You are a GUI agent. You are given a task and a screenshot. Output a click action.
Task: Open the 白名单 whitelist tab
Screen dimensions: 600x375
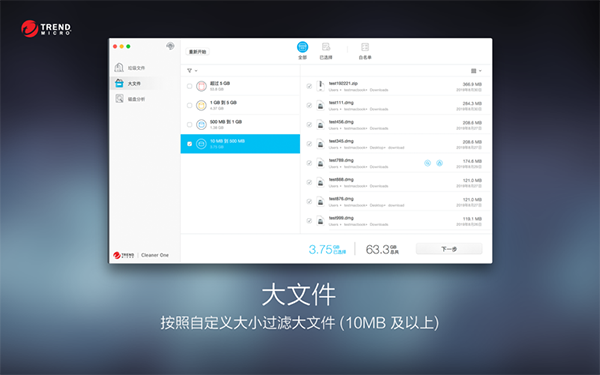(x=365, y=51)
